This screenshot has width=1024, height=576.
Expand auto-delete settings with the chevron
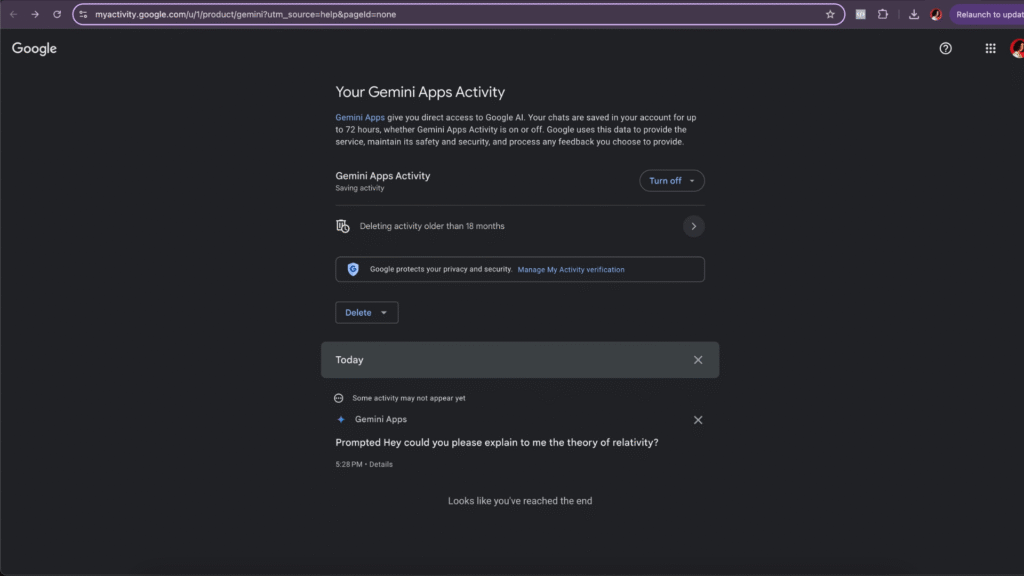click(x=694, y=226)
